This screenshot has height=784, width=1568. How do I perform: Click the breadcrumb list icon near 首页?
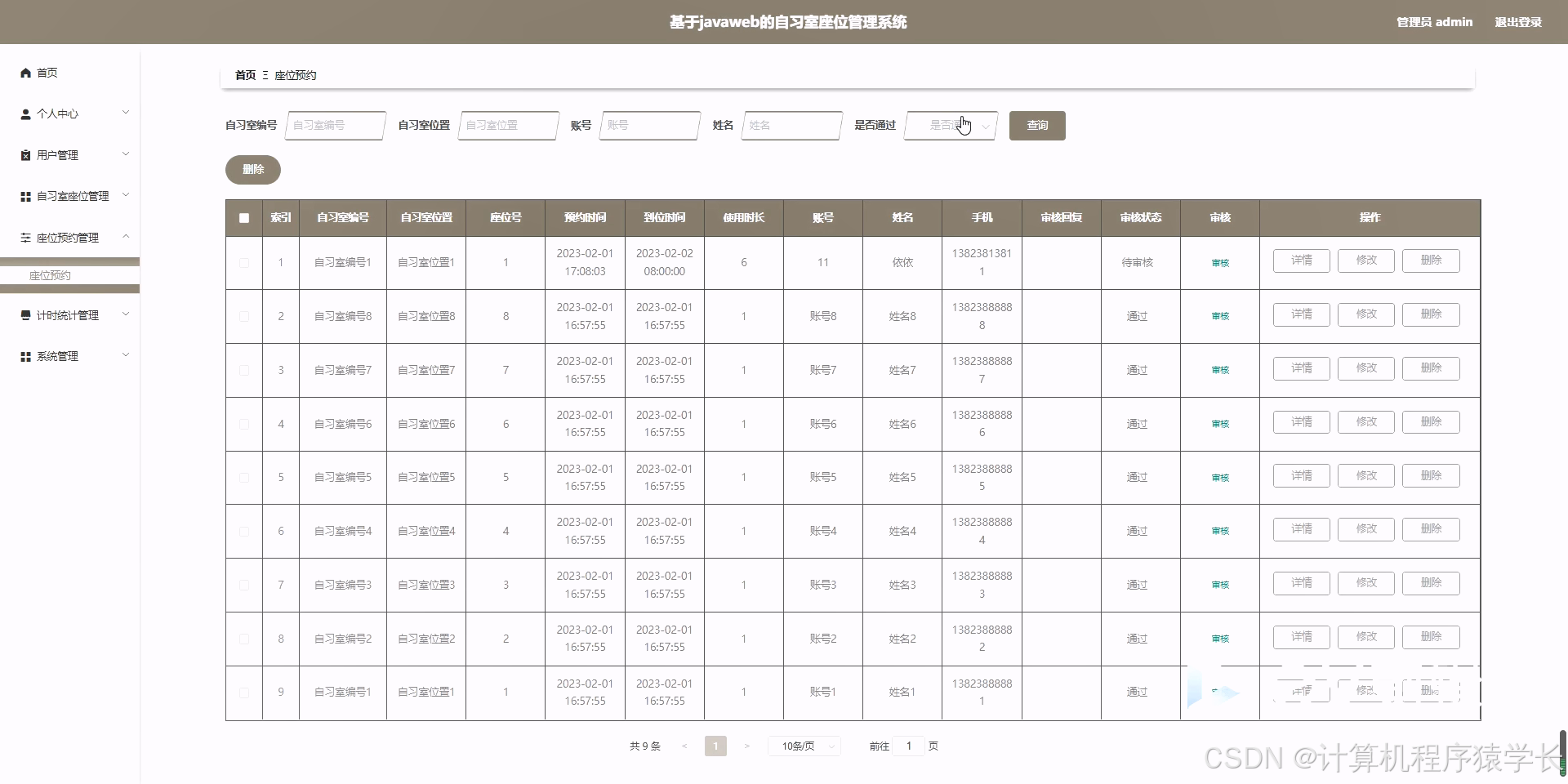pyautogui.click(x=264, y=74)
